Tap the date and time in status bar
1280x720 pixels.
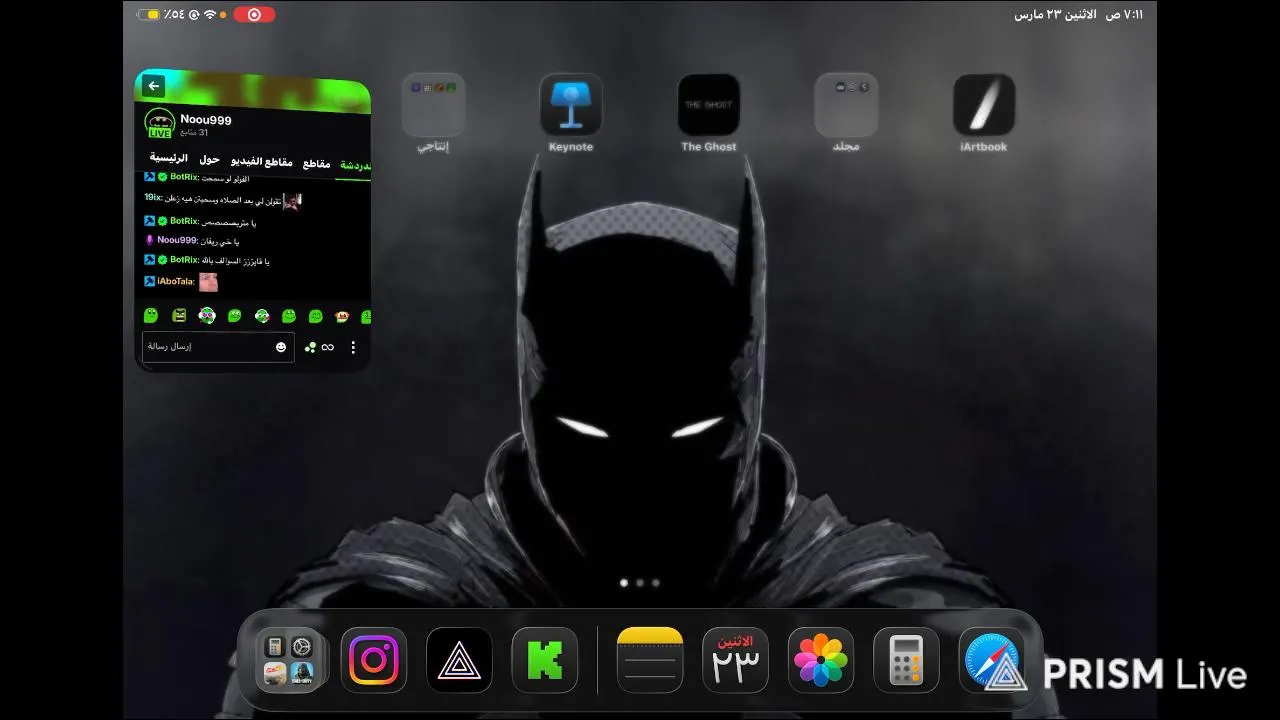(x=1079, y=14)
